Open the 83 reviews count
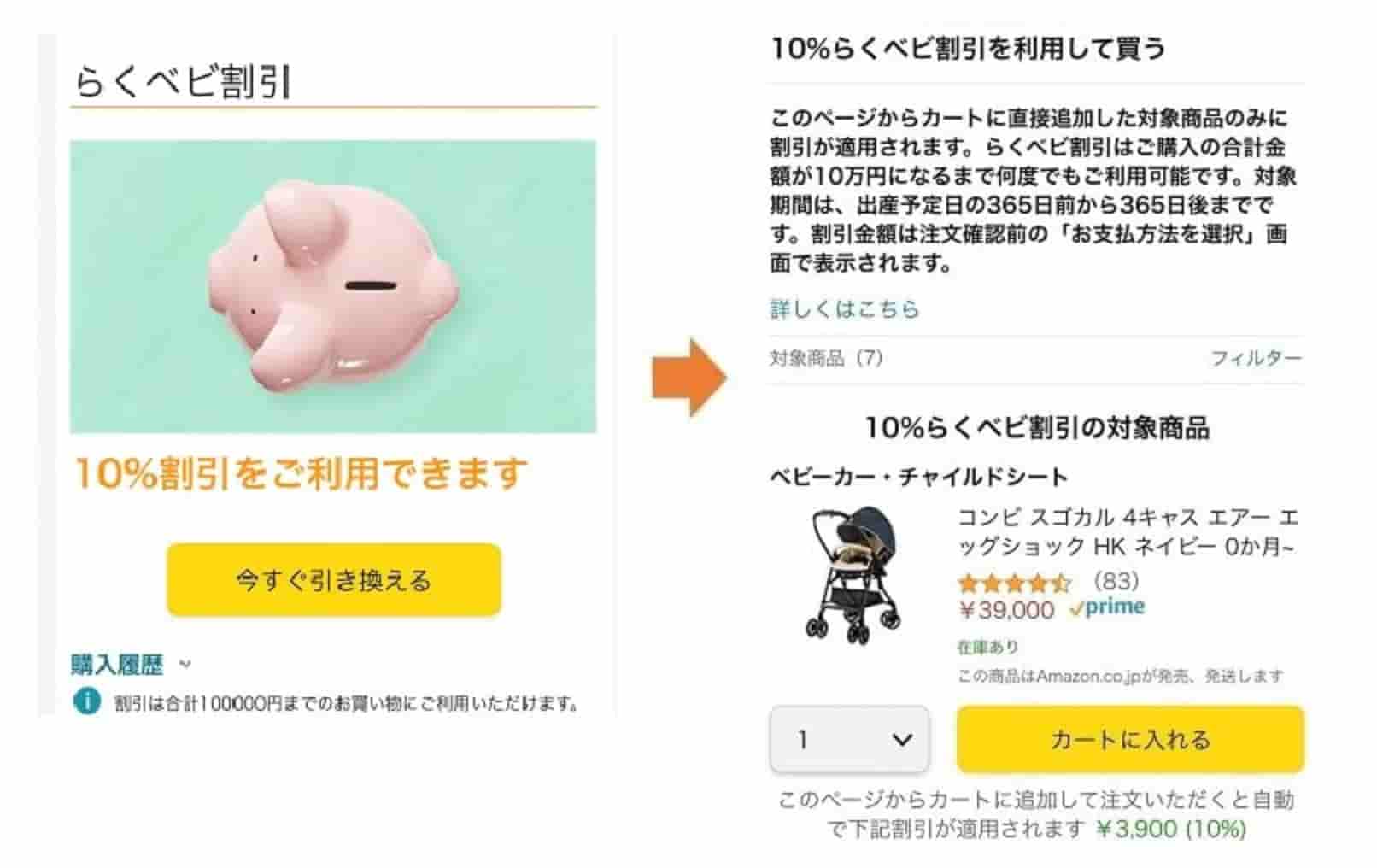1377x868 pixels. pyautogui.click(x=1116, y=582)
